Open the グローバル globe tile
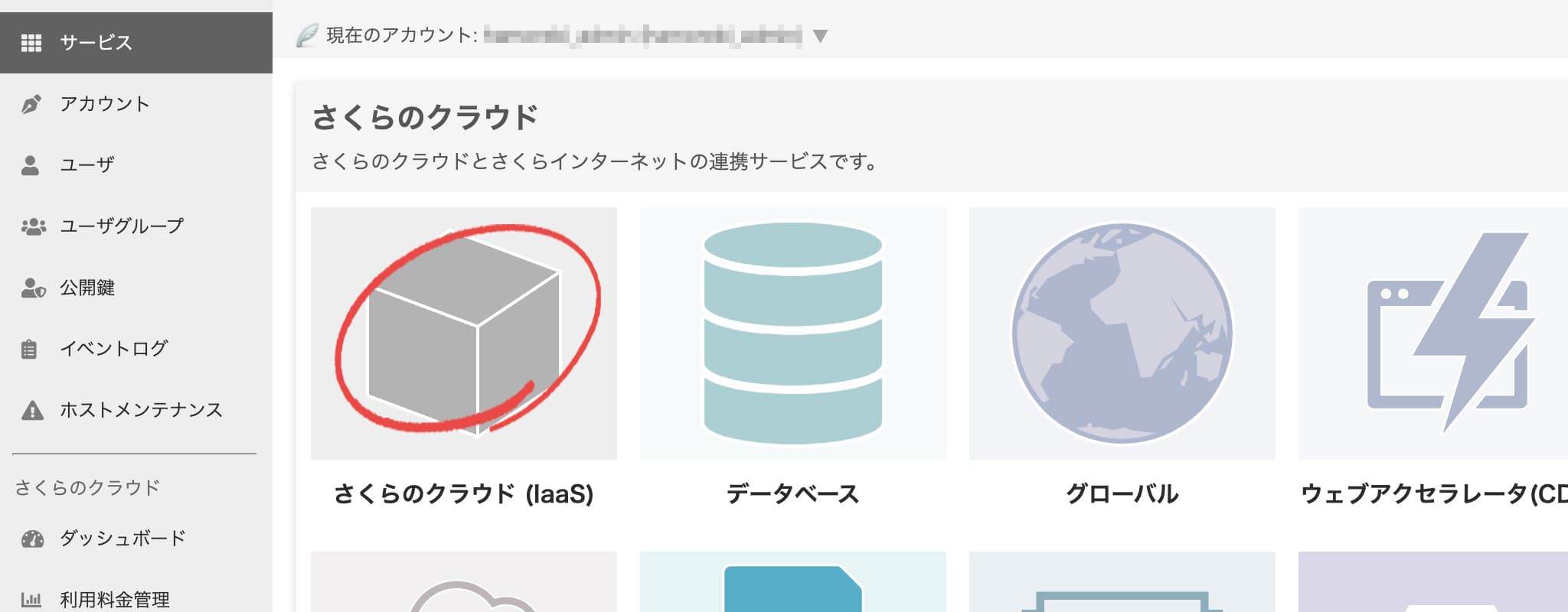Screen dimensions: 1568x612 [x=1122, y=334]
